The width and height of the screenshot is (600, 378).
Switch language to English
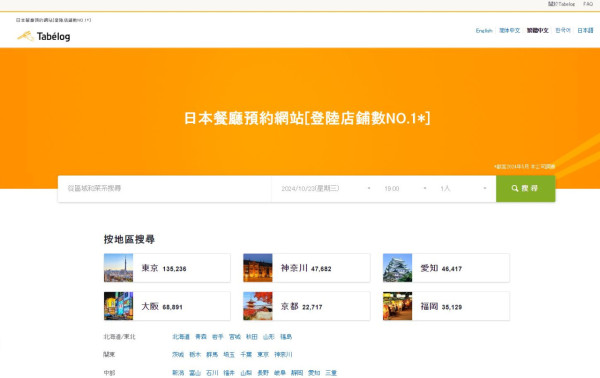coord(484,31)
